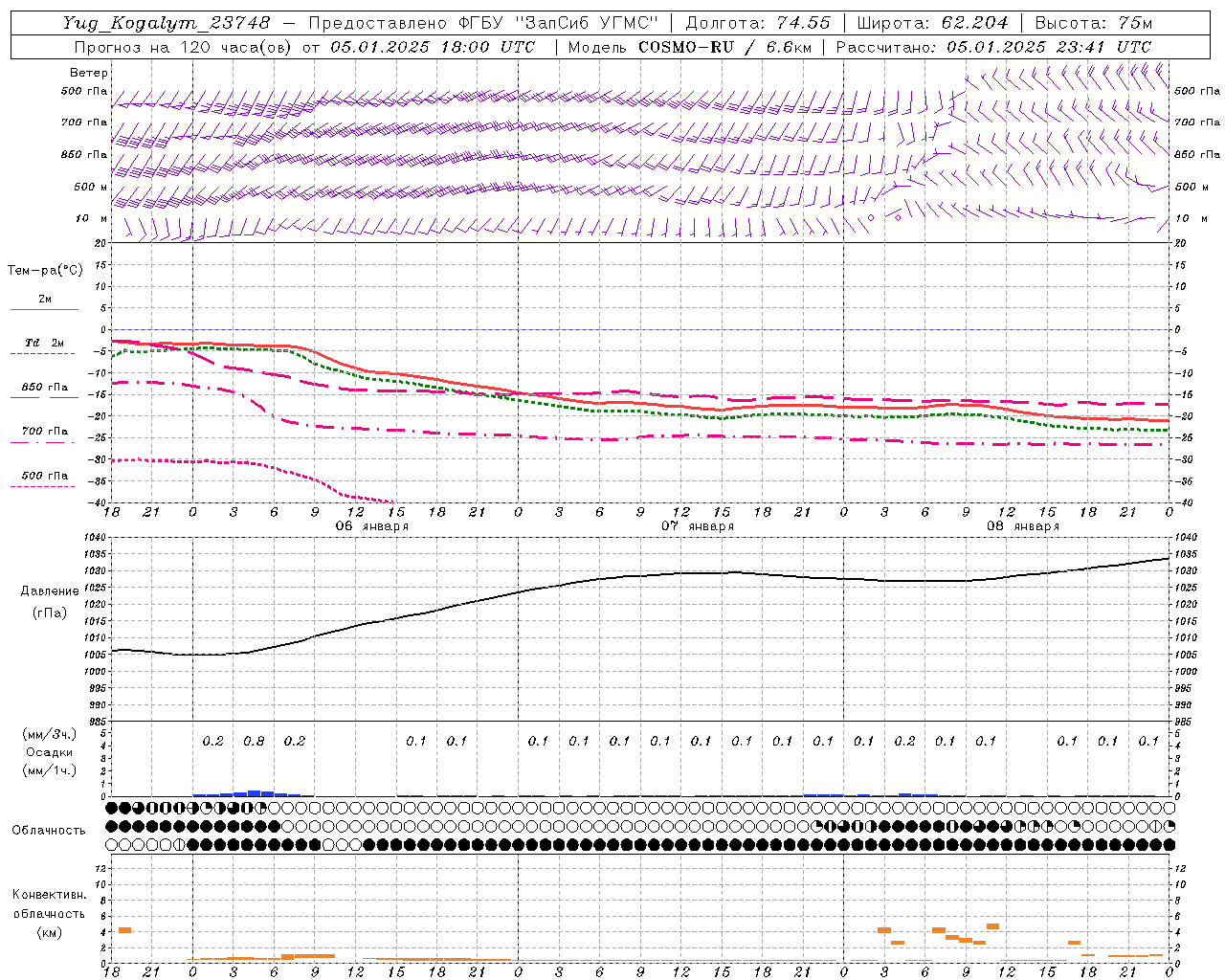Click the 700 гПа temperature legend entry
The image size is (1225, 980).
click(x=45, y=432)
